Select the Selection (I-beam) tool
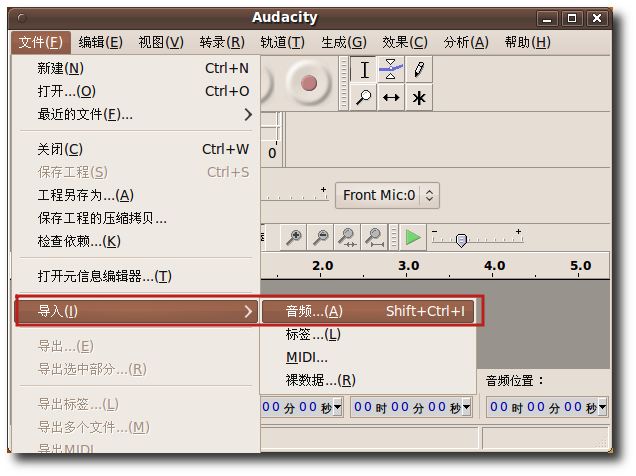 coord(364,70)
